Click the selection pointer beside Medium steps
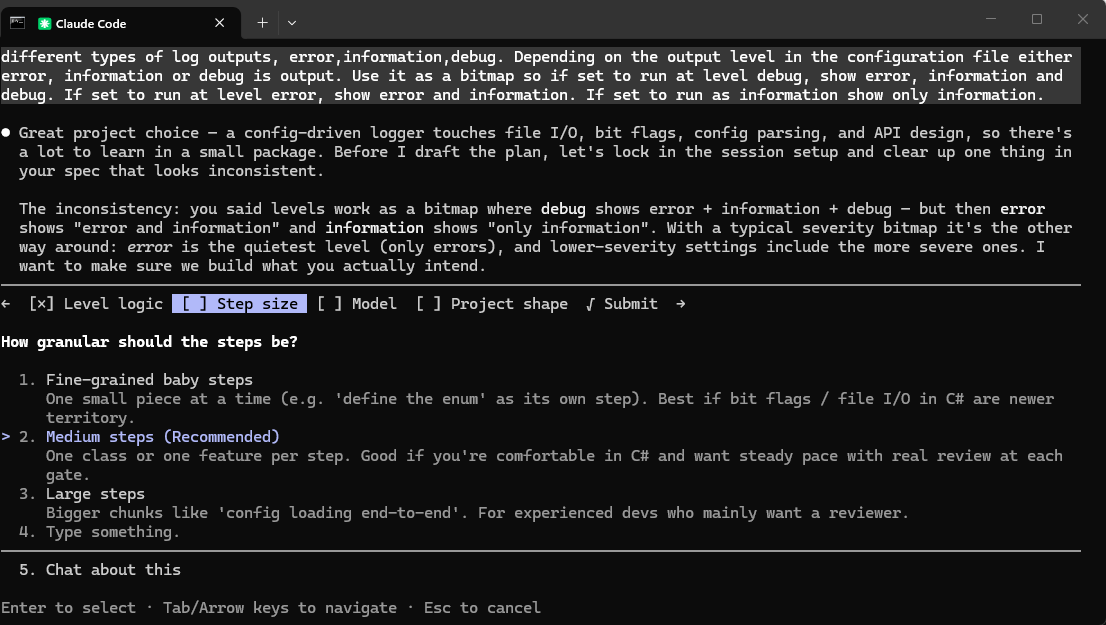1106x625 pixels. [x=6, y=437]
